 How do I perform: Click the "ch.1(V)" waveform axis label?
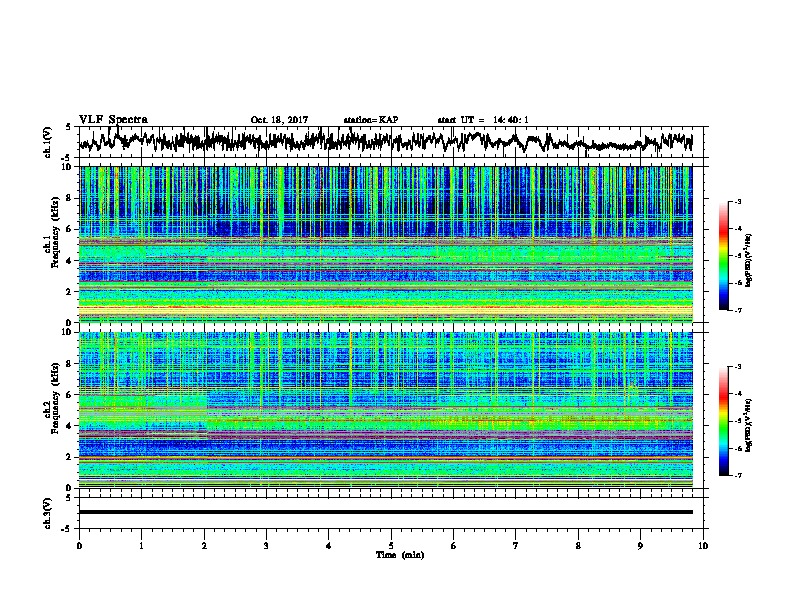tap(47, 142)
